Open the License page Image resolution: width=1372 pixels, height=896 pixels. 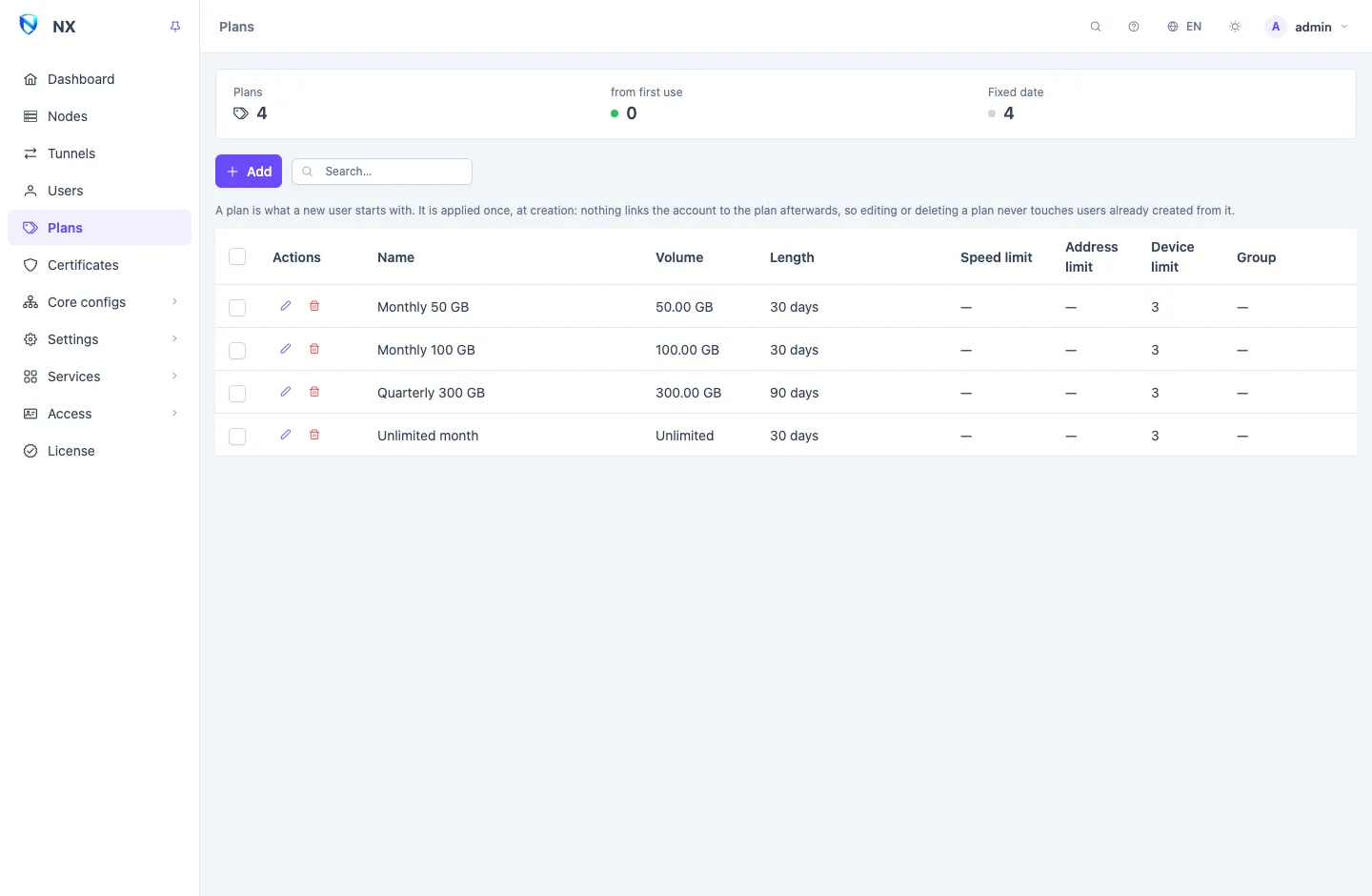click(x=100, y=451)
